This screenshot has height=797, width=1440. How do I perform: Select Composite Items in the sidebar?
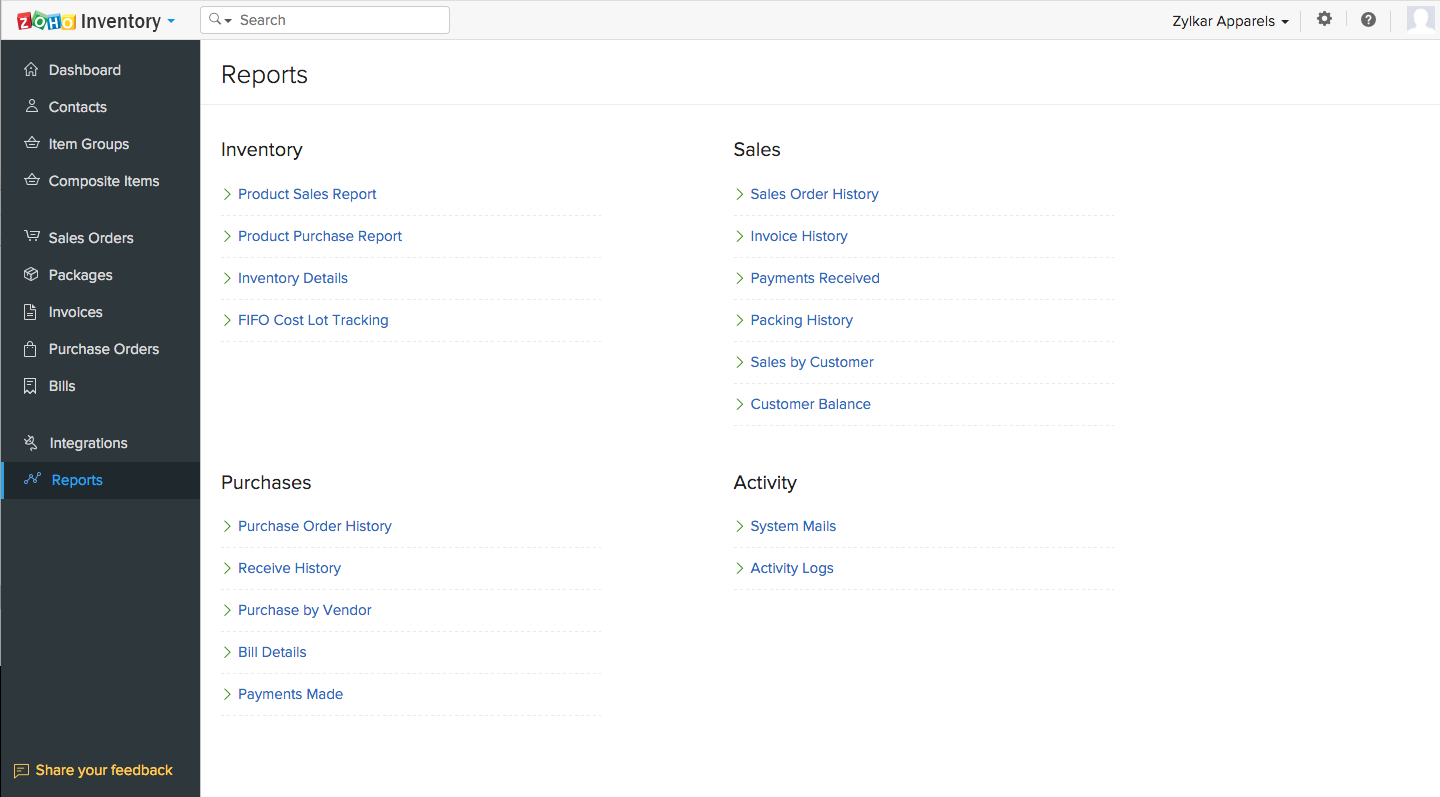point(105,181)
